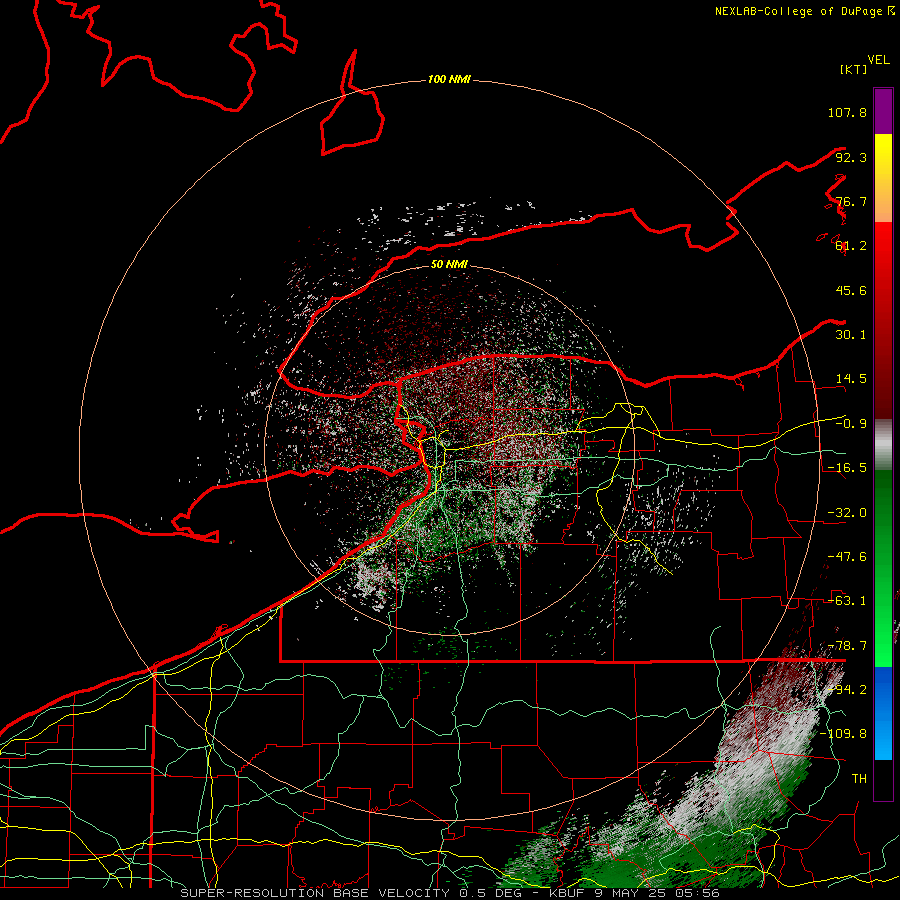Pick the green segment of the color bar

tap(883, 568)
